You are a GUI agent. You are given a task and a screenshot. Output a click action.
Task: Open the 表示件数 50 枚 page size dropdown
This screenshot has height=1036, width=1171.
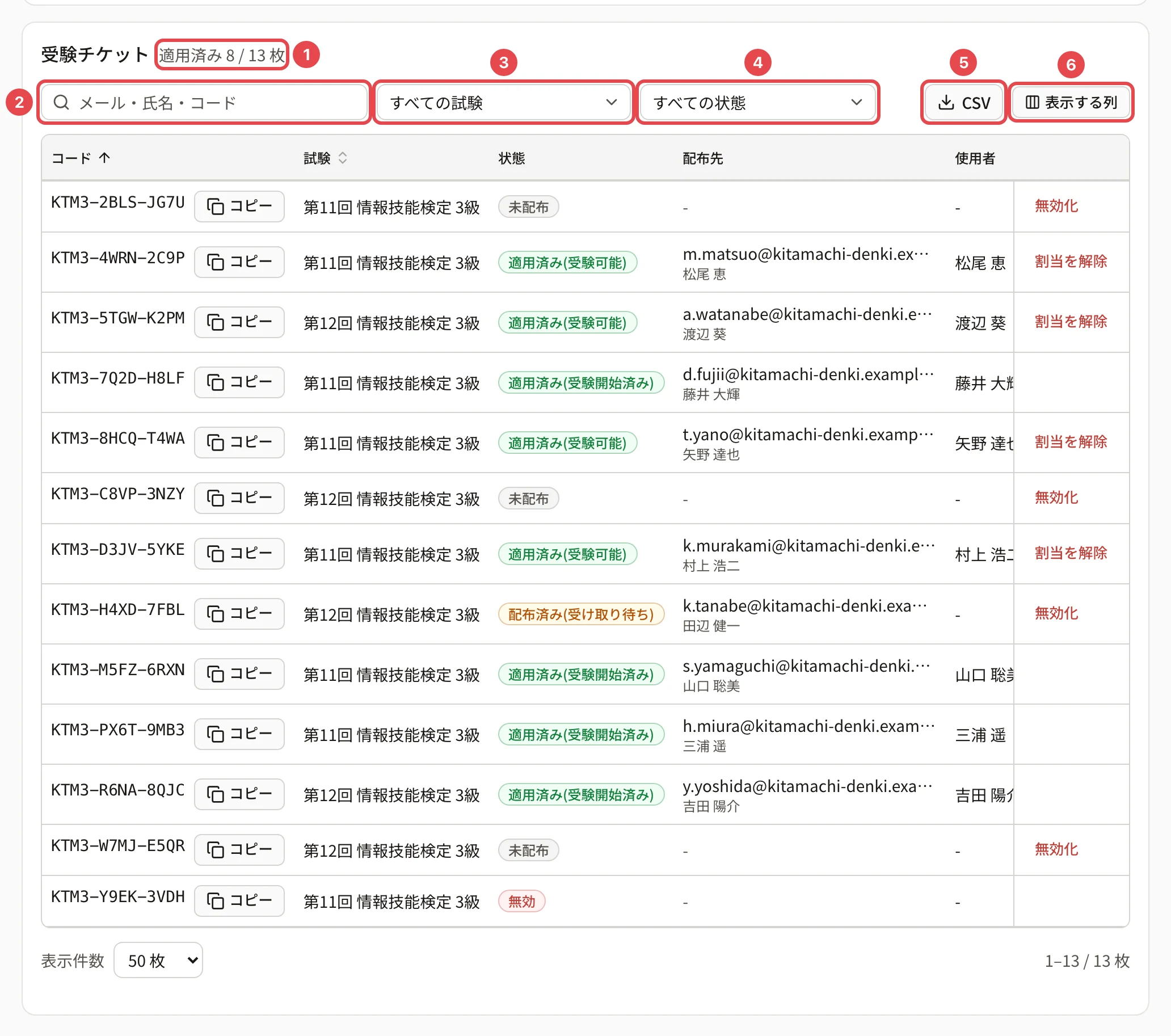[x=158, y=961]
